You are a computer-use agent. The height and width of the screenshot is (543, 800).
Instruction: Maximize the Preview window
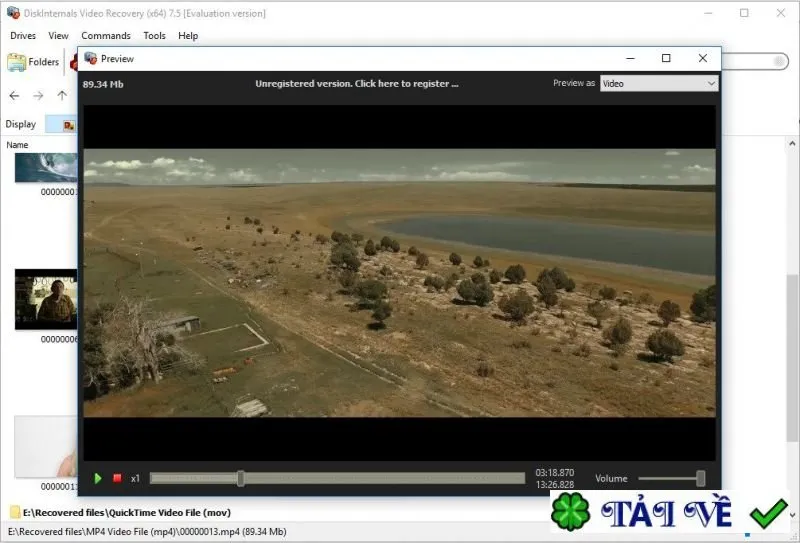pos(666,58)
